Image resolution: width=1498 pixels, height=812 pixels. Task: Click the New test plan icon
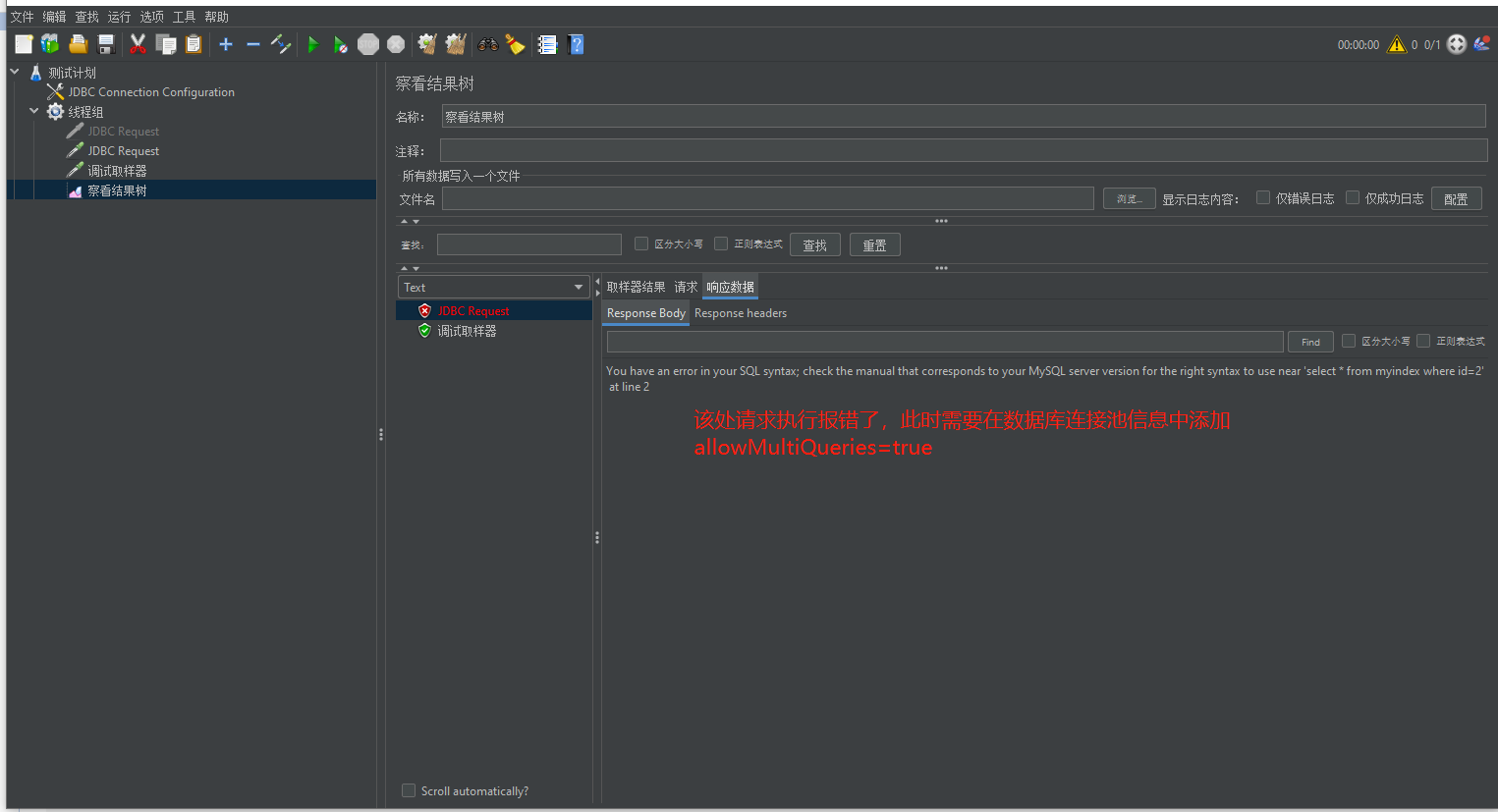(x=24, y=44)
